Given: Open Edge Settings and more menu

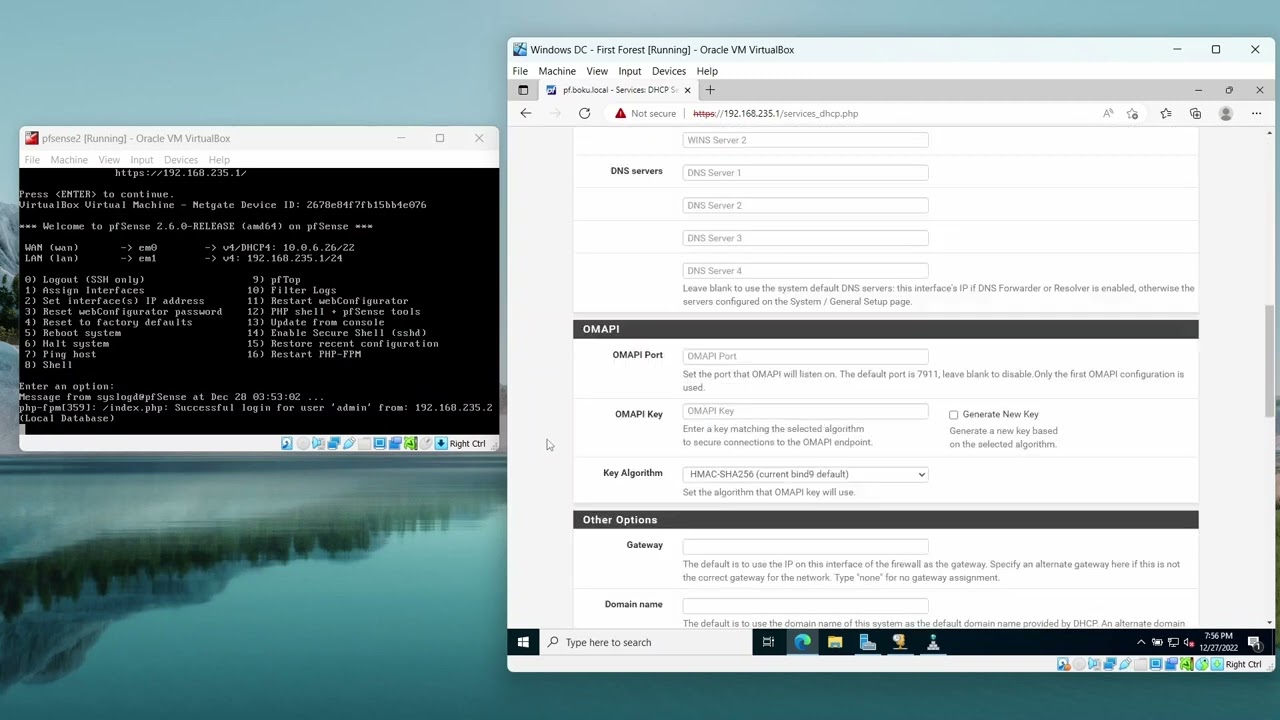Looking at the screenshot, I should pyautogui.click(x=1257, y=113).
